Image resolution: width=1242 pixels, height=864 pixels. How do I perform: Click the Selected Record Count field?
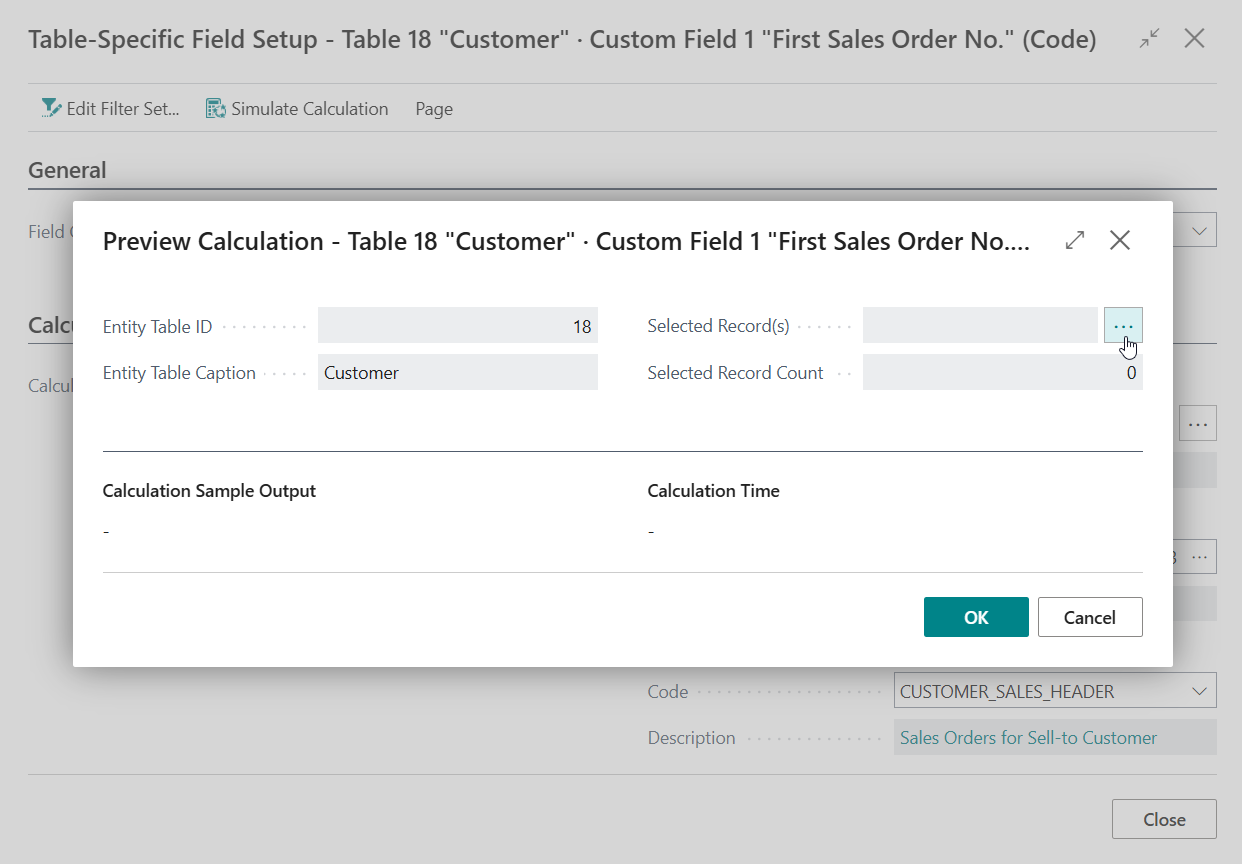(1001, 373)
